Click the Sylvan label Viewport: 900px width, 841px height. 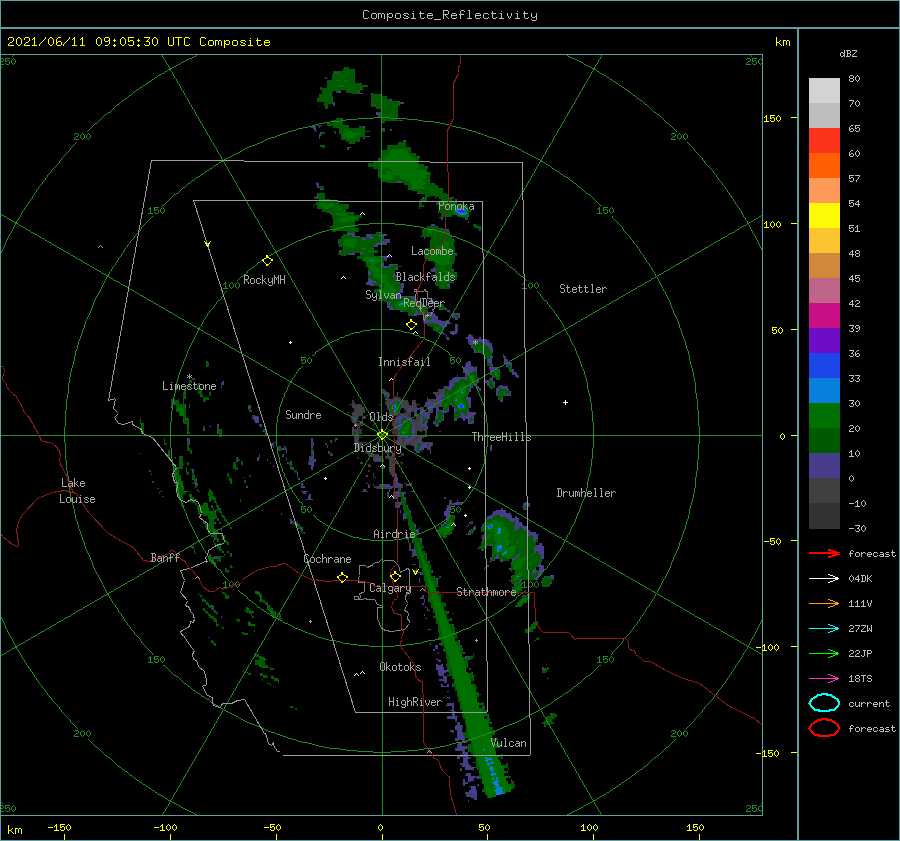point(383,295)
